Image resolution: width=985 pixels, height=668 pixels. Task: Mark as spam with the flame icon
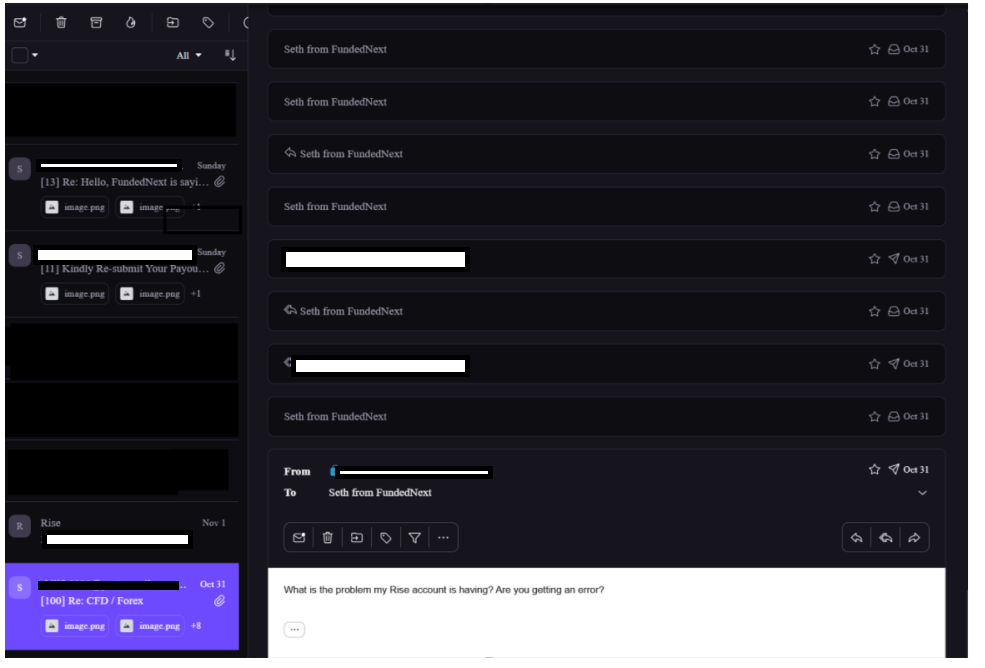coord(130,22)
